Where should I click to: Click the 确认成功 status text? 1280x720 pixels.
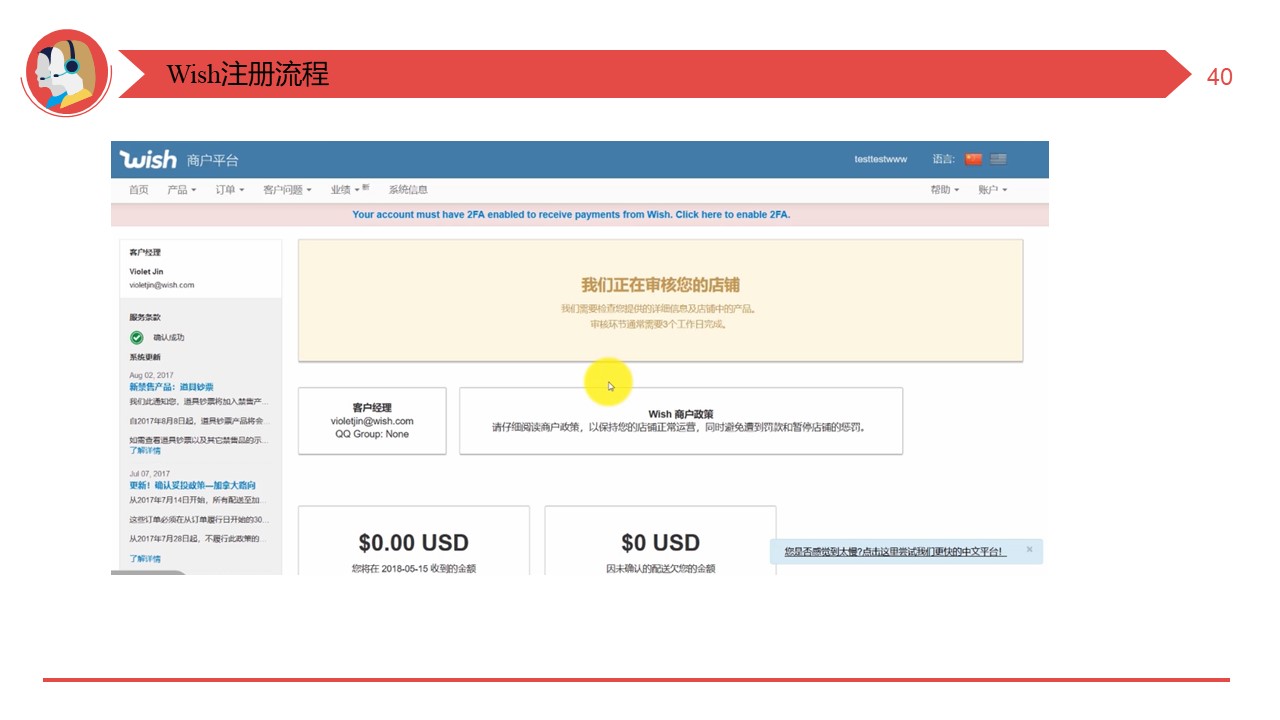[168, 338]
